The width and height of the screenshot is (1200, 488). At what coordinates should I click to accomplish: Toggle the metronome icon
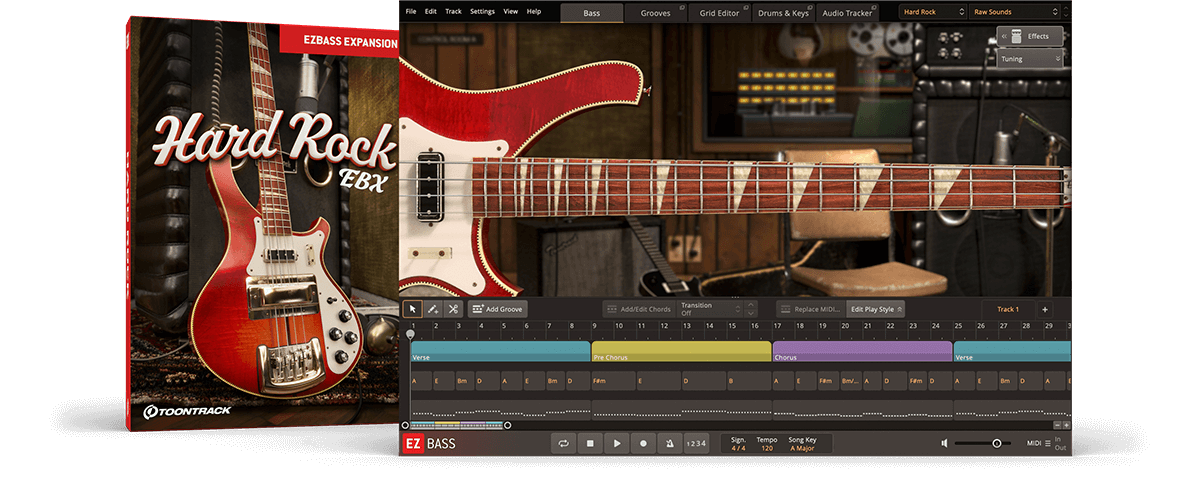669,443
